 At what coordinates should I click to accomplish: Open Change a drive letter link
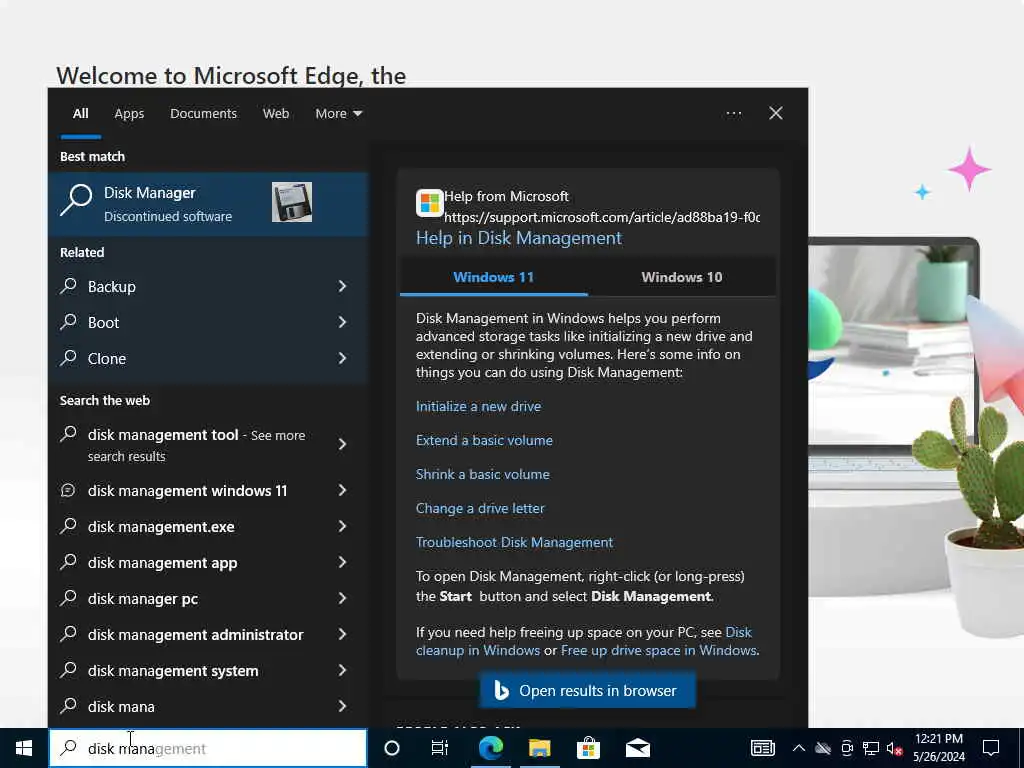[480, 508]
